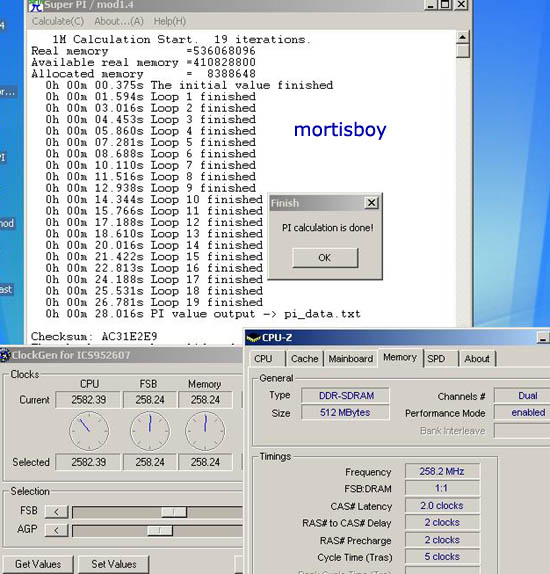The height and width of the screenshot is (574, 550).
Task: Open the Cache tab in CPU-Z
Action: click(x=304, y=359)
